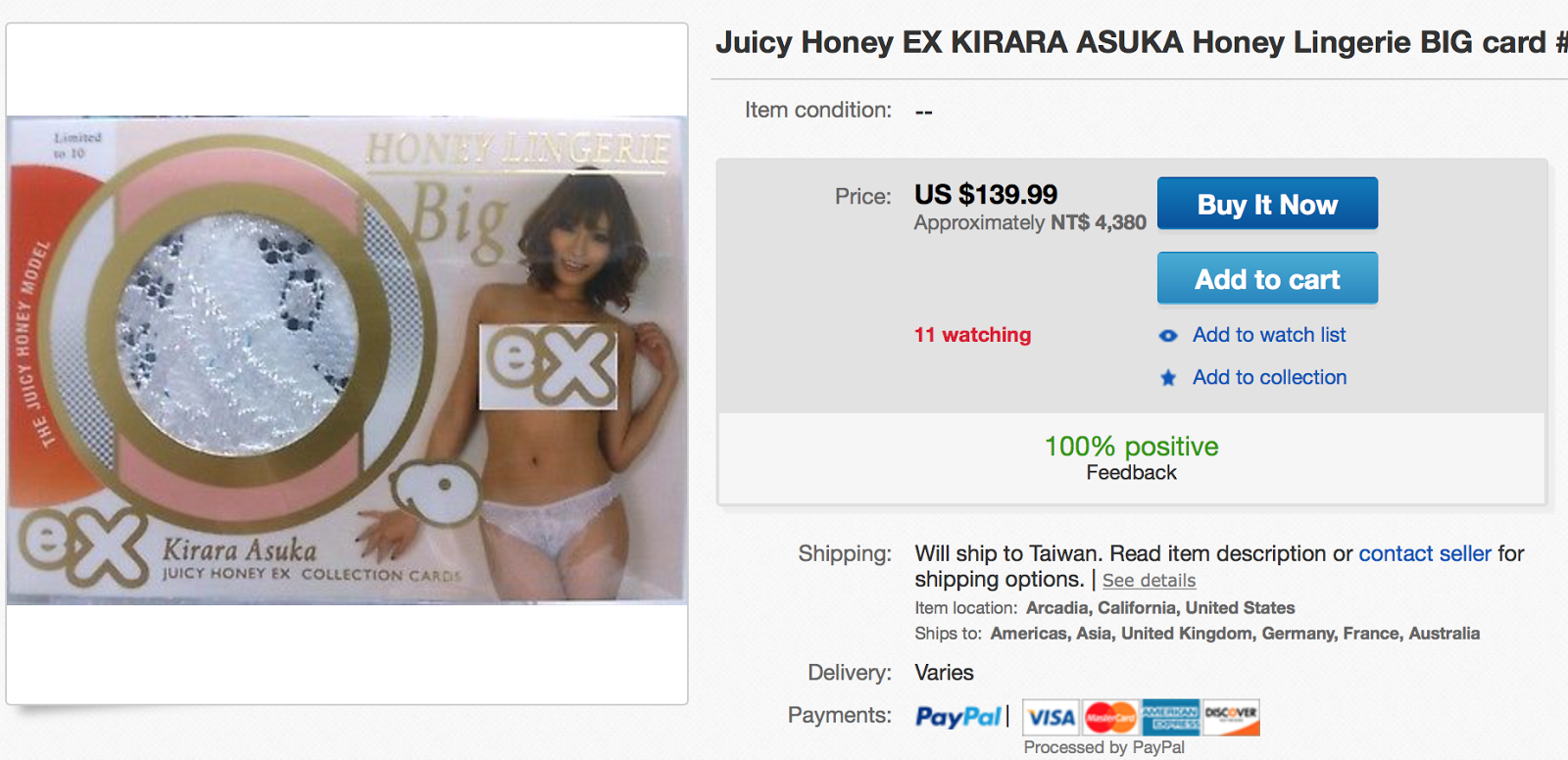Click the Visa card icon
1568x760 pixels.
tap(1052, 718)
